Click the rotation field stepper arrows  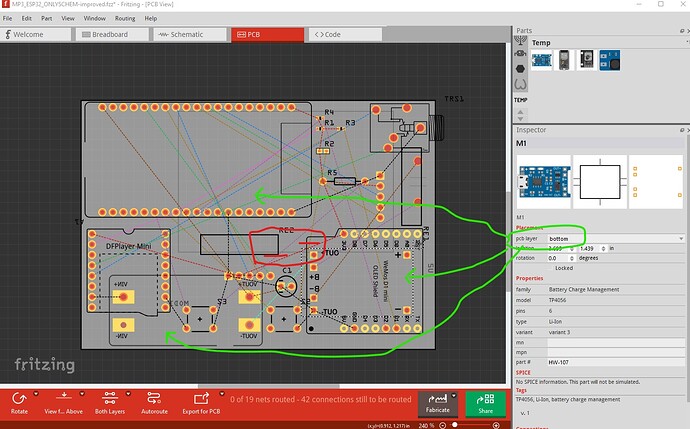572,258
